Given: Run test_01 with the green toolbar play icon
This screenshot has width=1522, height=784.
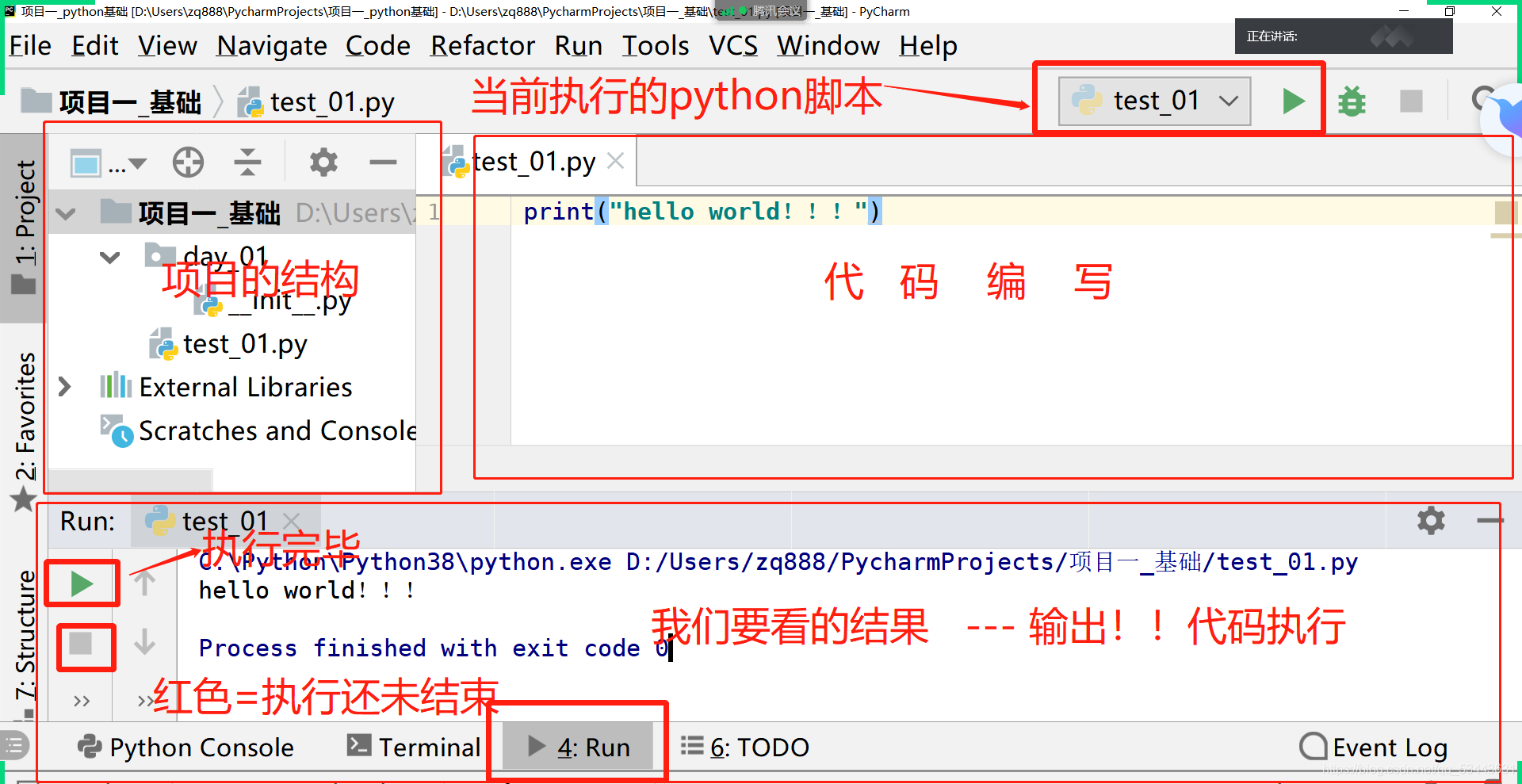Looking at the screenshot, I should tap(1294, 101).
